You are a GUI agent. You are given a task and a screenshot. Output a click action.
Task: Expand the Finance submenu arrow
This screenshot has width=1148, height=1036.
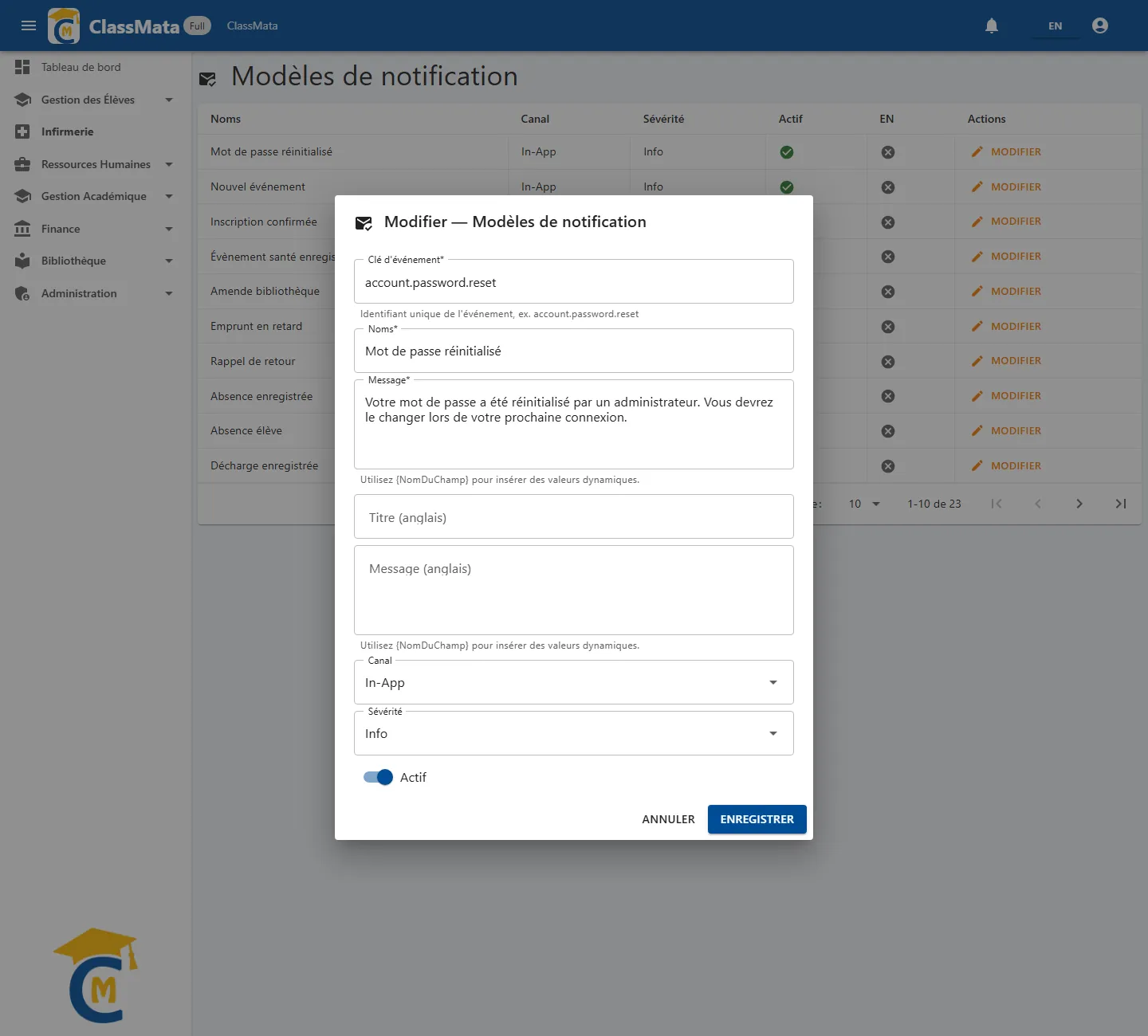tap(169, 229)
